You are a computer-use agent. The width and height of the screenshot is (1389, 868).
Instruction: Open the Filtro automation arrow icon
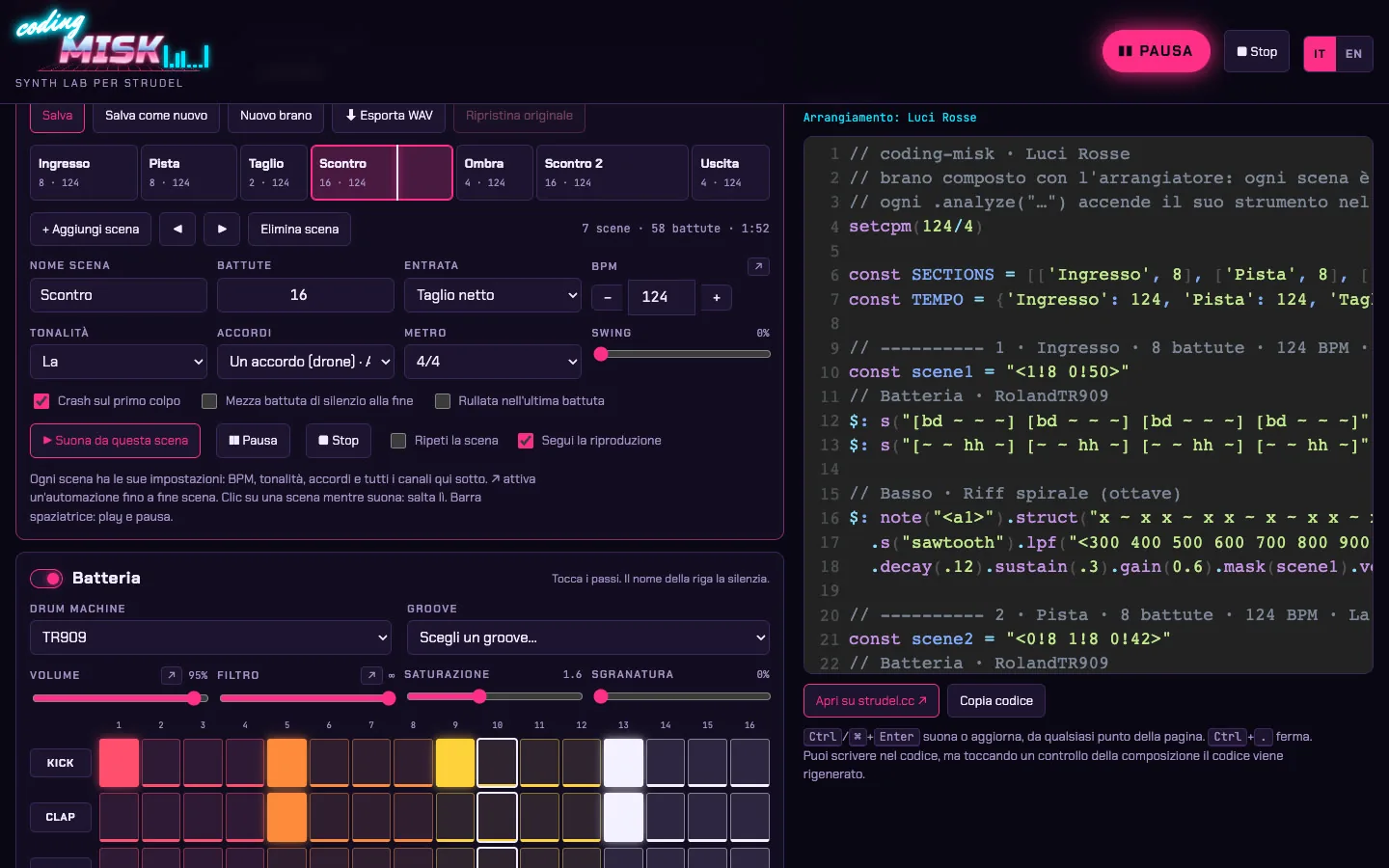[370, 675]
